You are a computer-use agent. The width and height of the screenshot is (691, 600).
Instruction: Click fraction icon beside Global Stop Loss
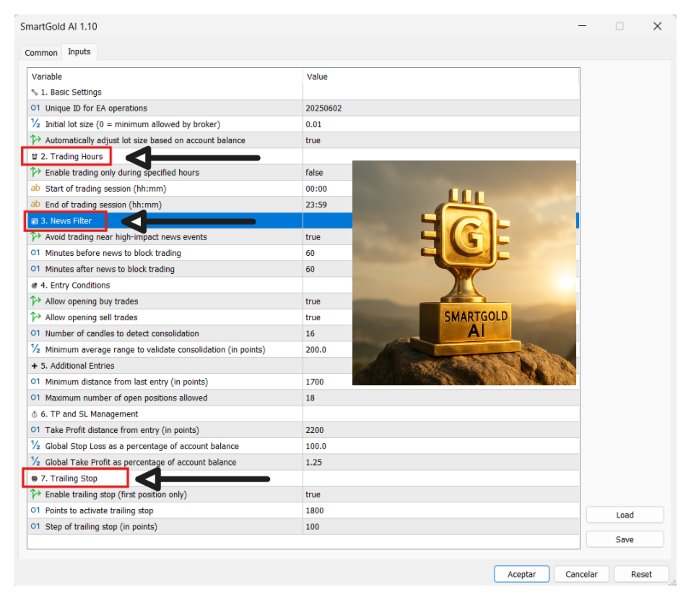pos(35,445)
